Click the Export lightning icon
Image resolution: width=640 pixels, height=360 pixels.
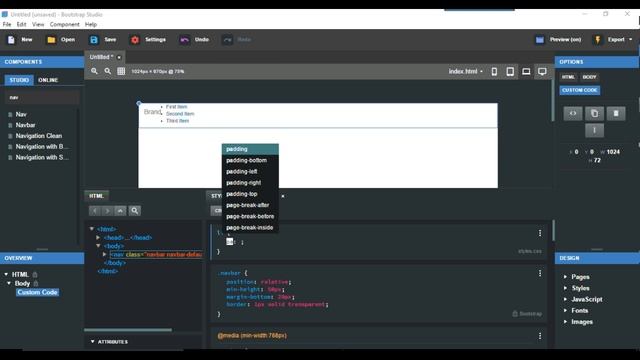pos(598,40)
